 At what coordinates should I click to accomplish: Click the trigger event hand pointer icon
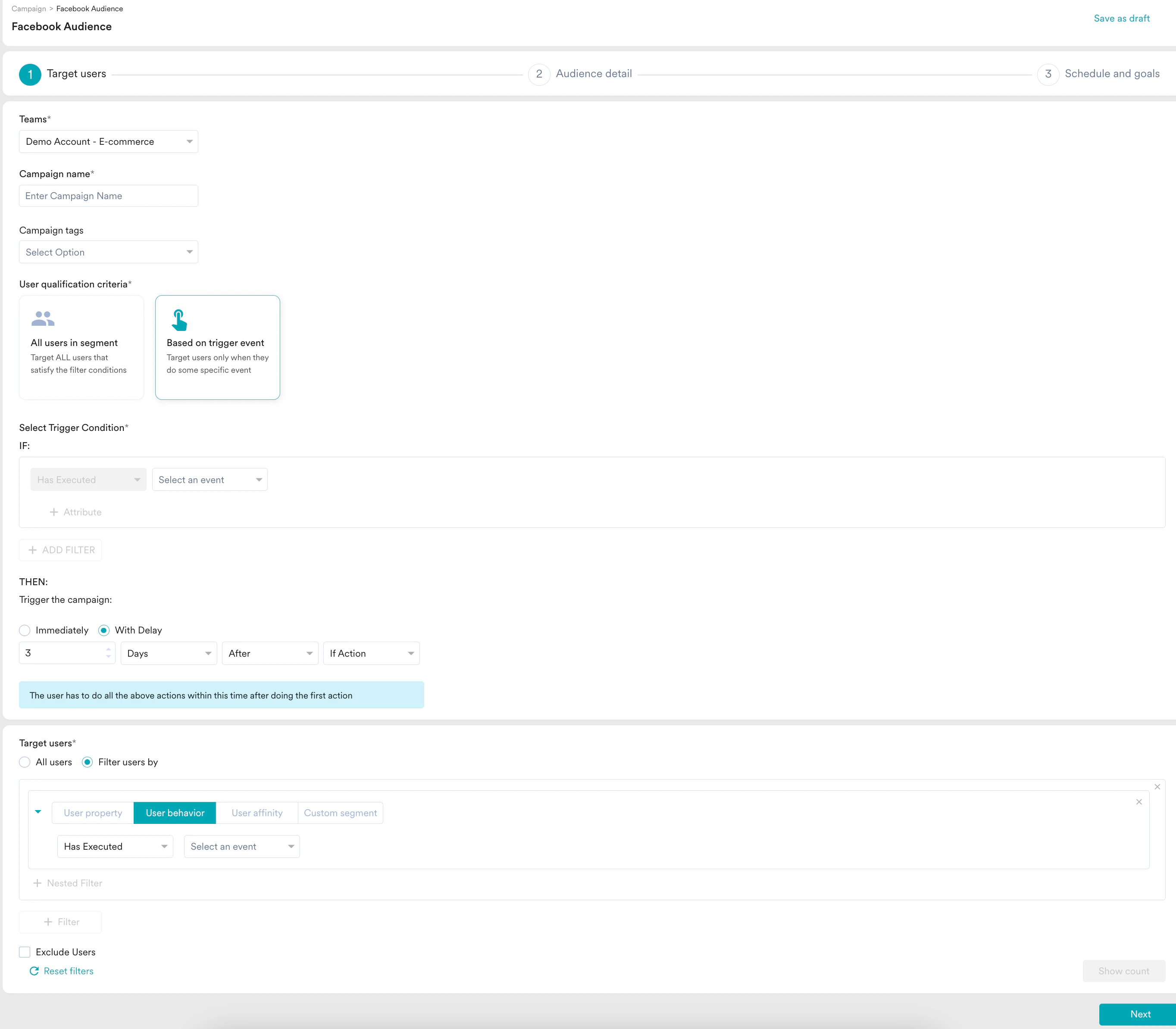pyautogui.click(x=179, y=320)
